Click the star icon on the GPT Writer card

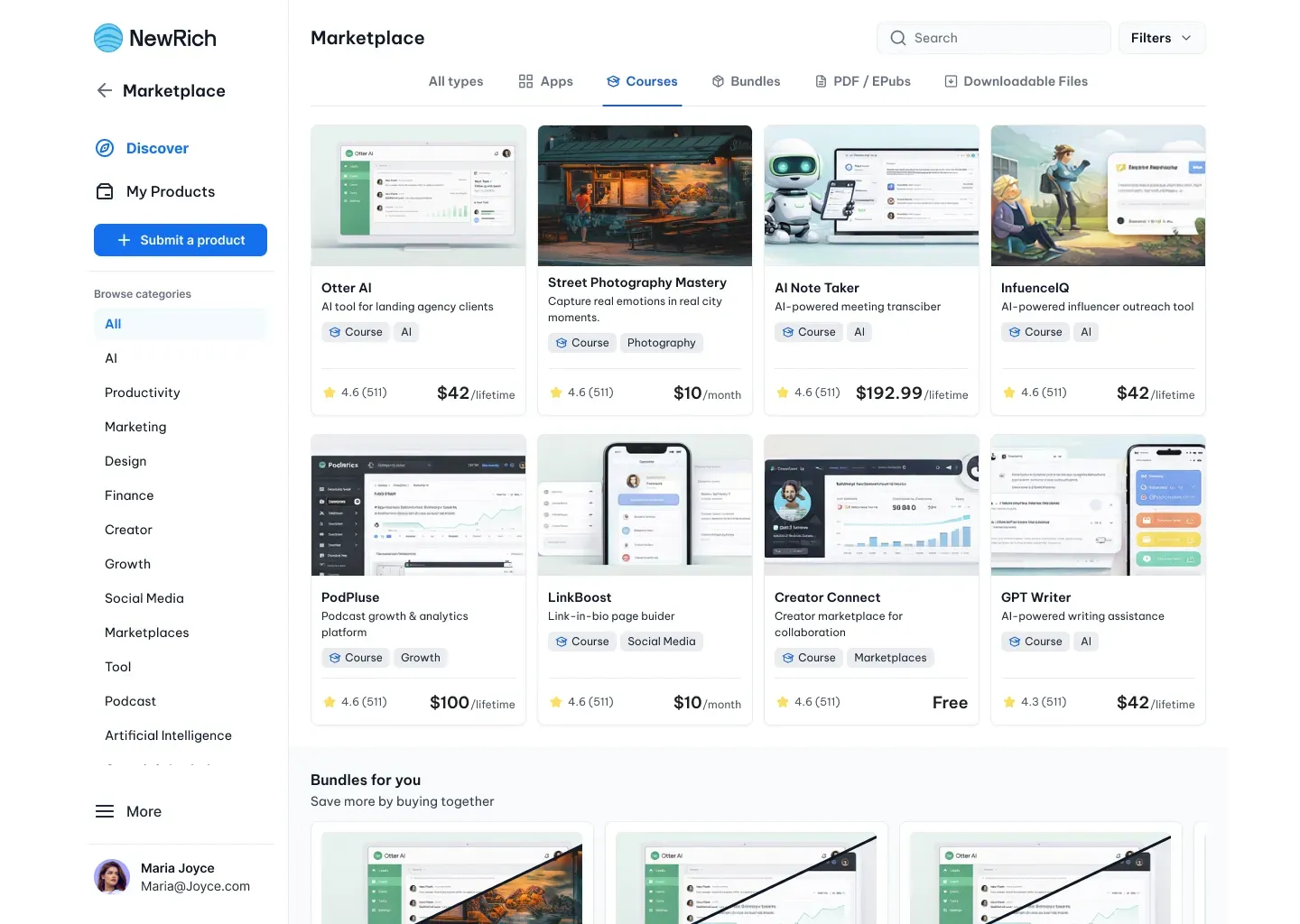point(1009,702)
